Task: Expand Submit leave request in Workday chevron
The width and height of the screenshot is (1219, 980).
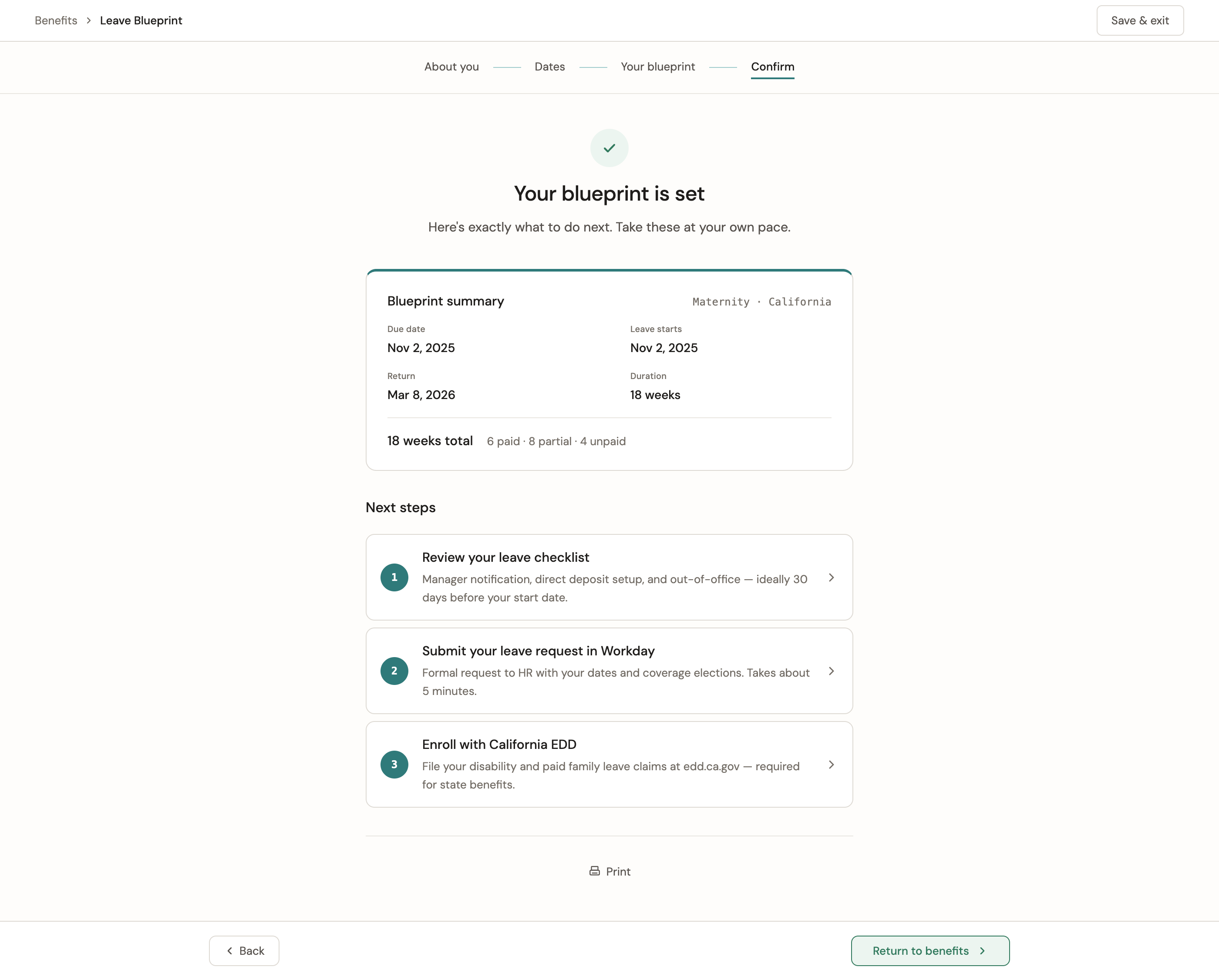Action: tap(831, 671)
